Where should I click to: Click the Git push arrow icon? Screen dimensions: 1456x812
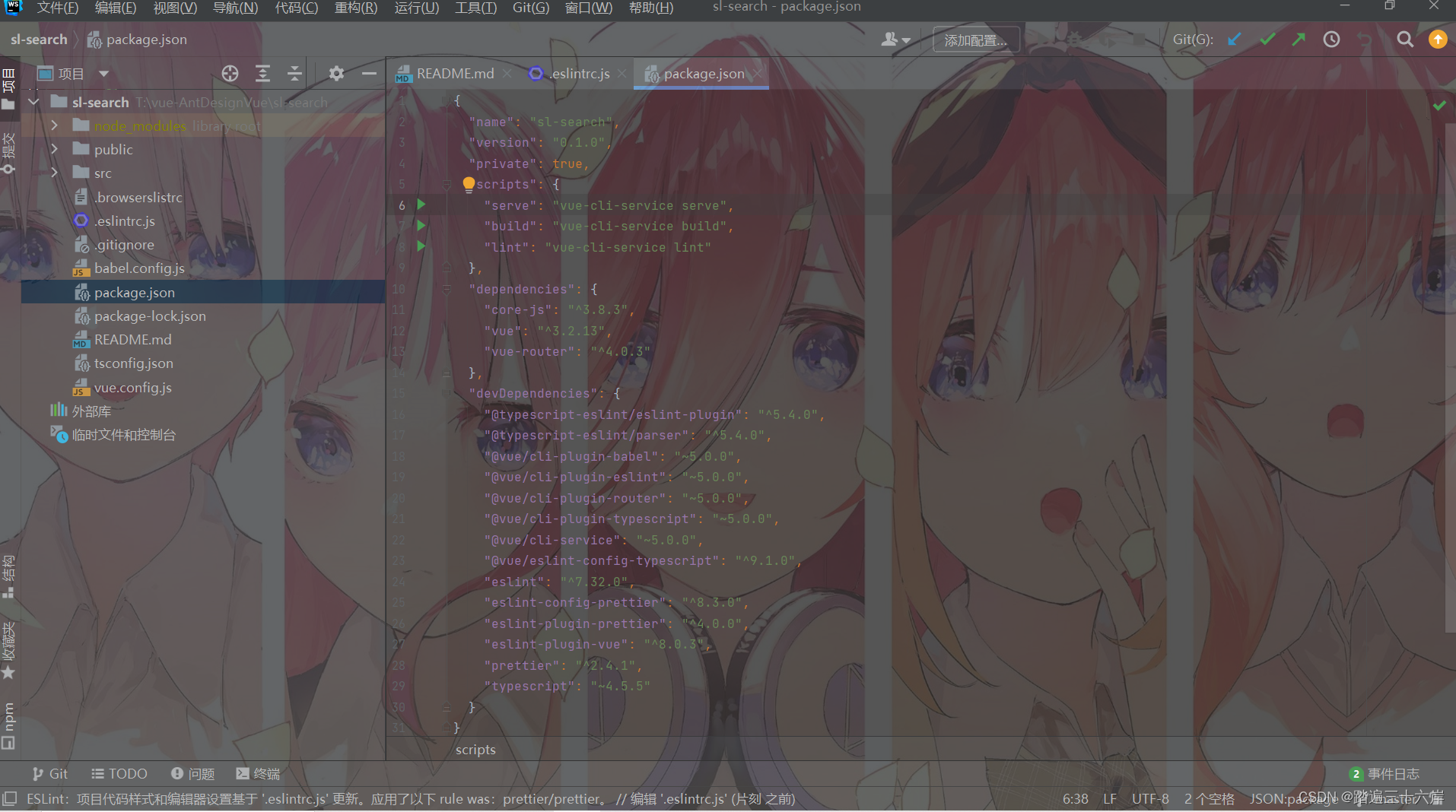tap(1299, 40)
